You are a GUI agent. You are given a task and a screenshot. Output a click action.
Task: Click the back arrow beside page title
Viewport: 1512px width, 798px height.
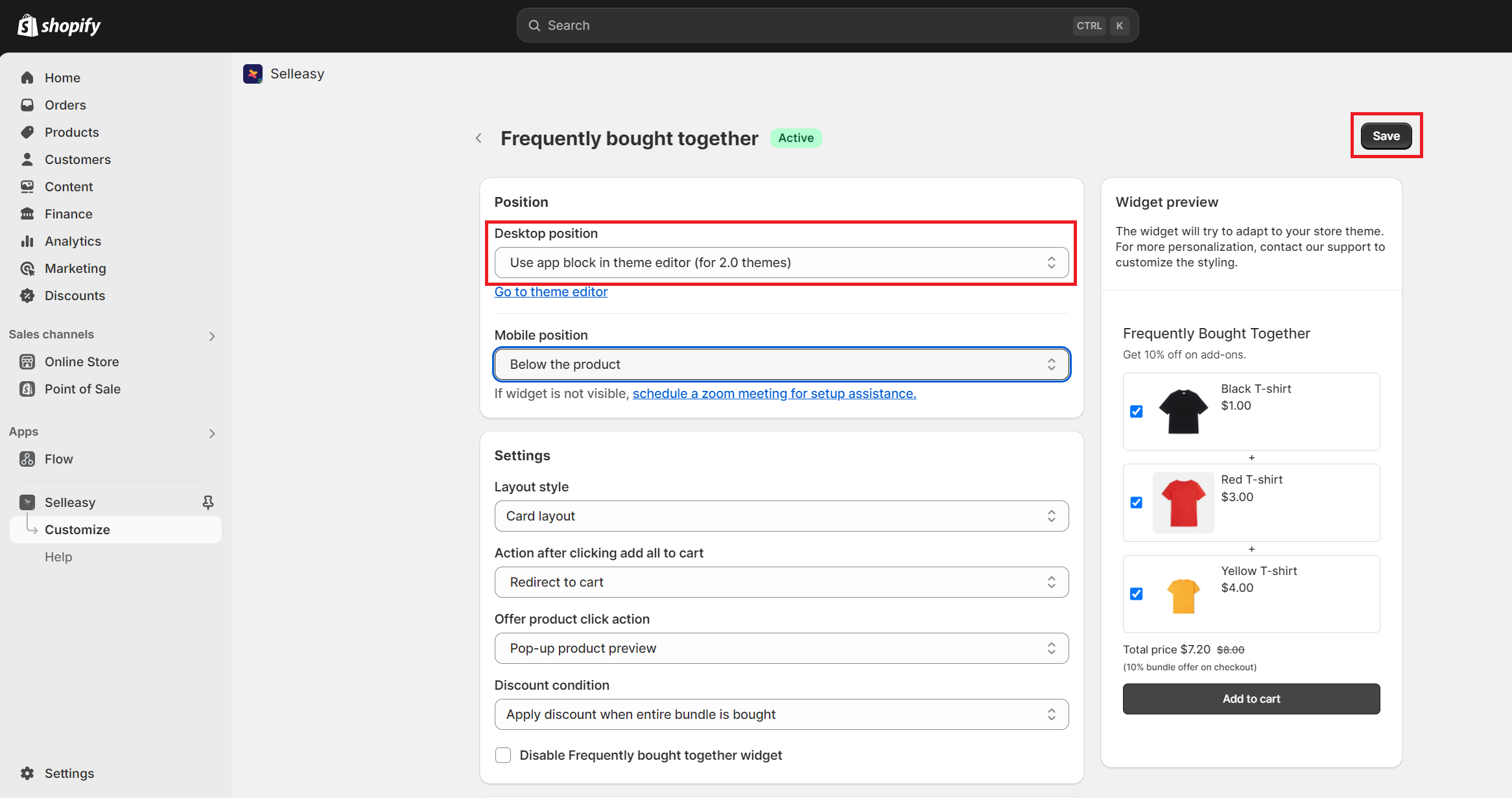click(x=478, y=138)
